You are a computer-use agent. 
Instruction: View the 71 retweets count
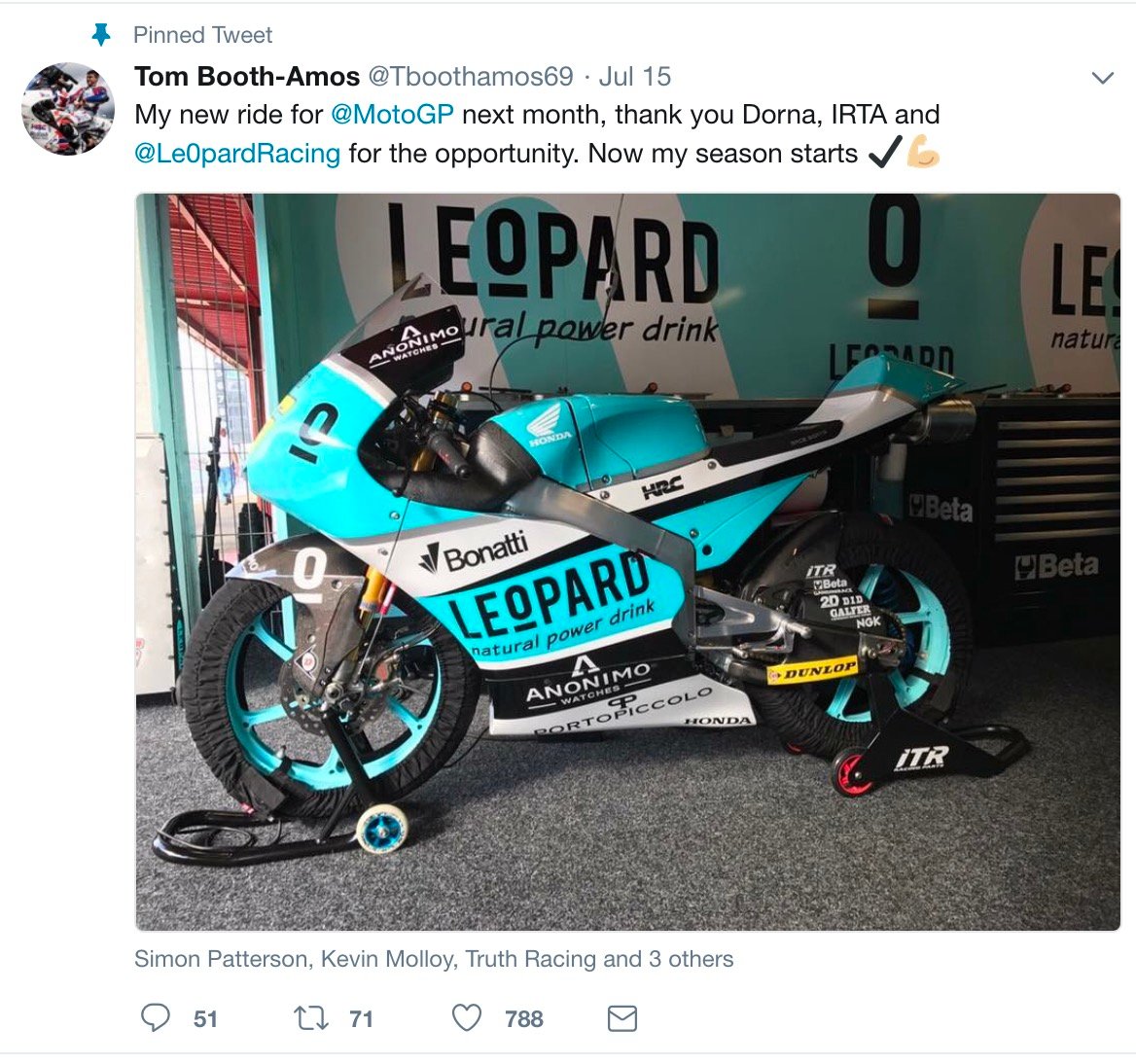[x=362, y=1019]
